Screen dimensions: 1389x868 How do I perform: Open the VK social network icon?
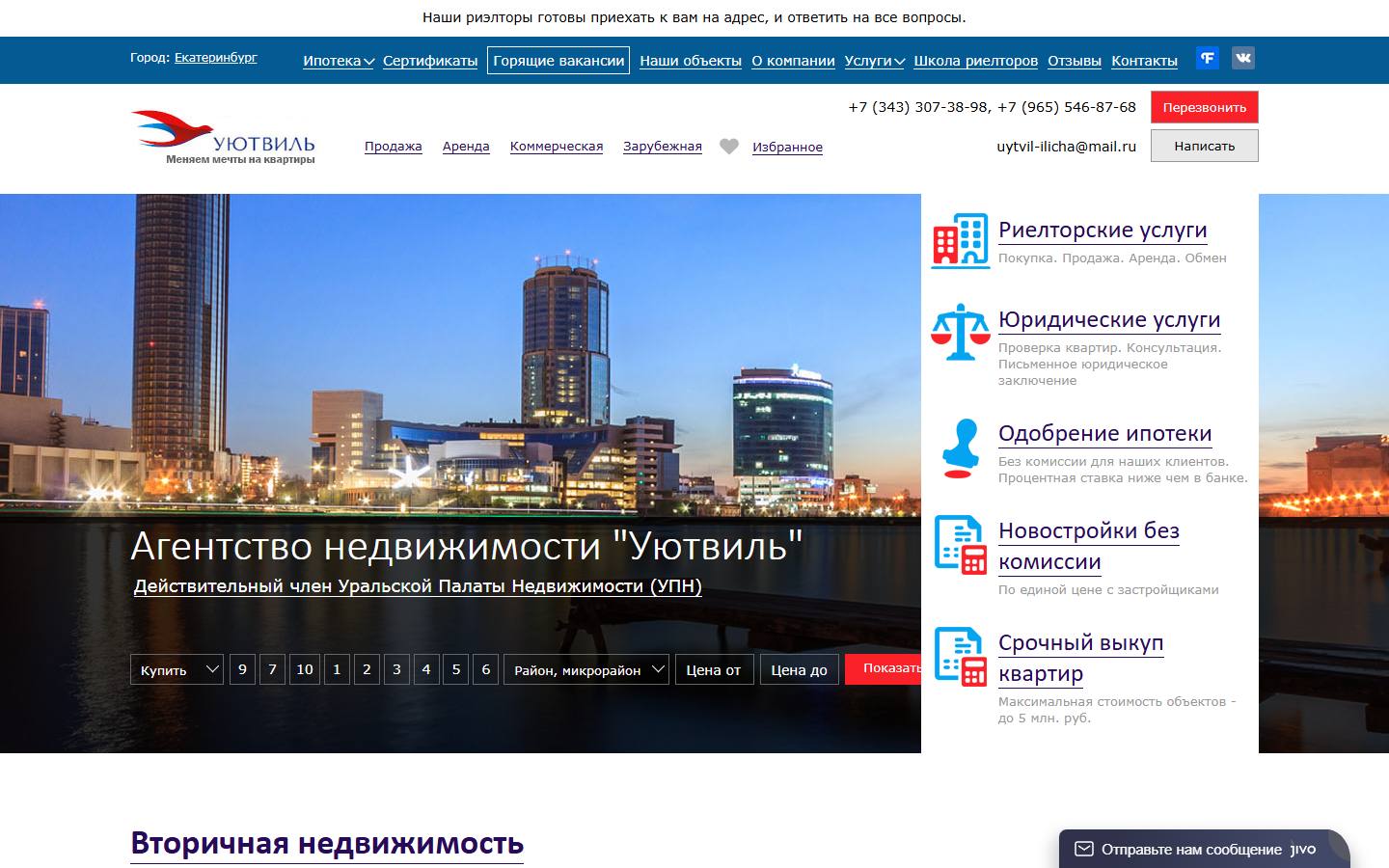[x=1242, y=58]
